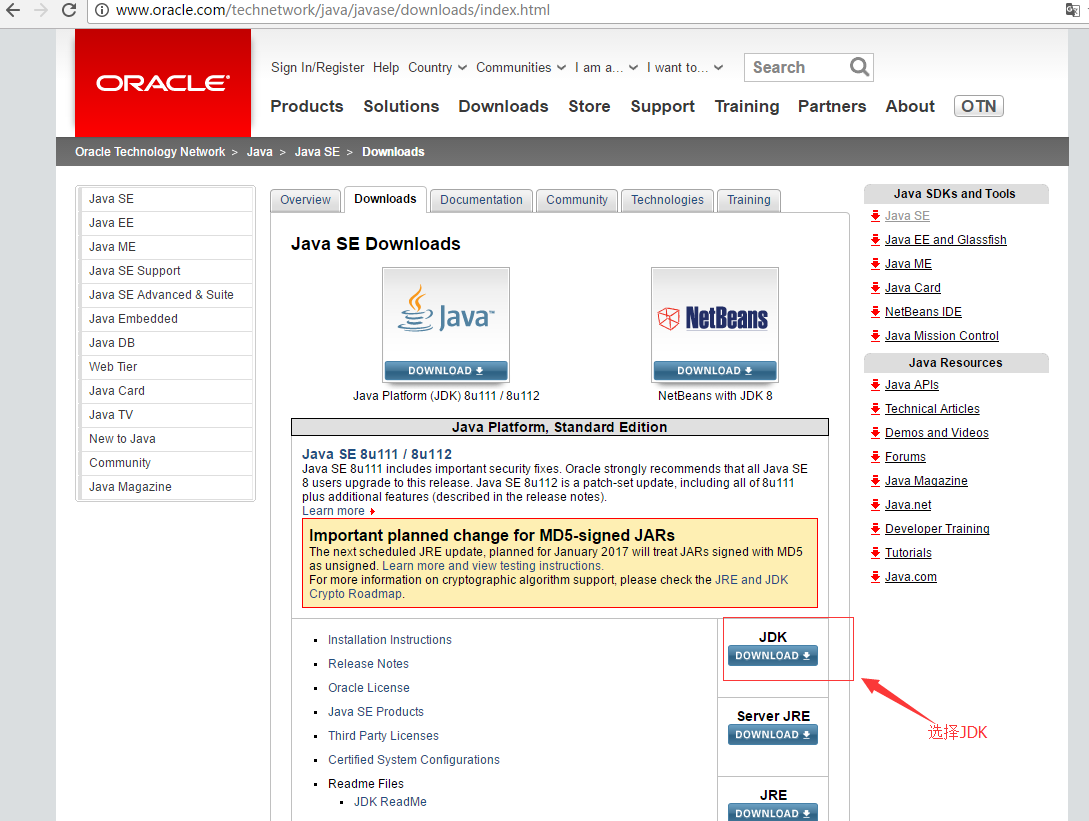
Task: Open the Store menu
Action: click(590, 106)
